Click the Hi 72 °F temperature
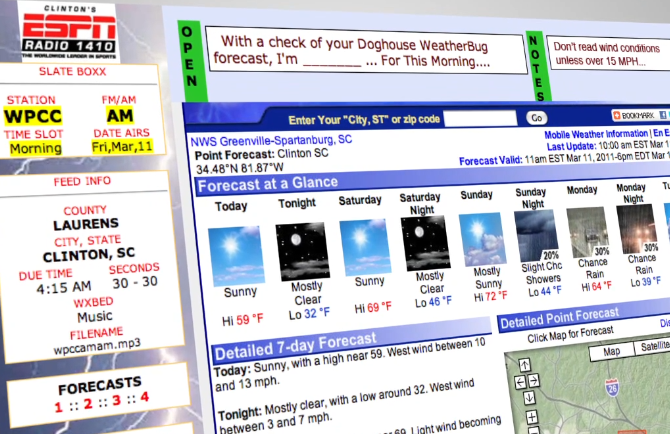 491,296
